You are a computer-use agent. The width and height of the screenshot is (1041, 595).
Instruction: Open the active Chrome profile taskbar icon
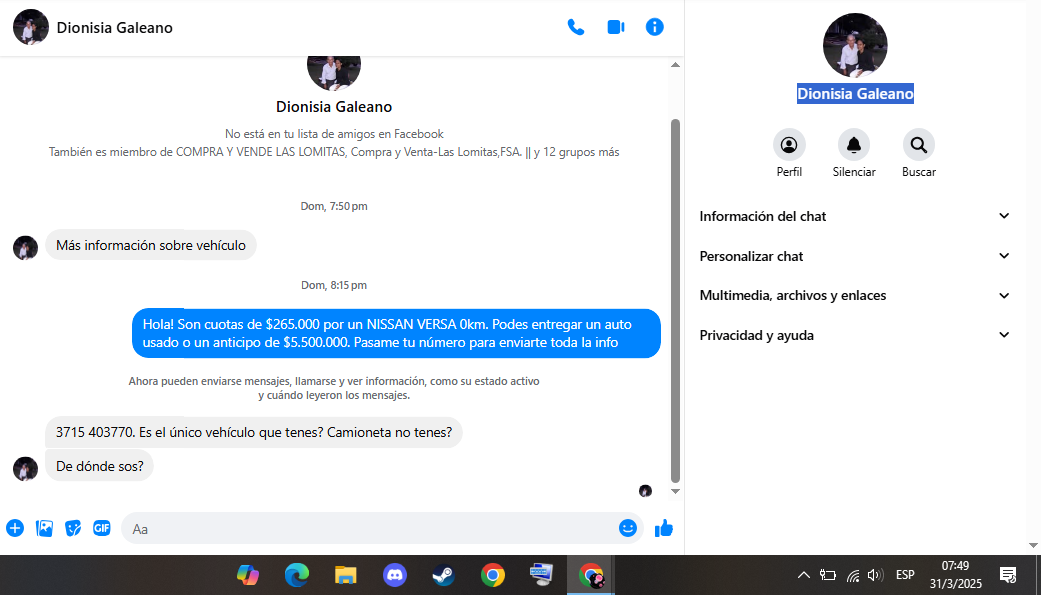[591, 575]
